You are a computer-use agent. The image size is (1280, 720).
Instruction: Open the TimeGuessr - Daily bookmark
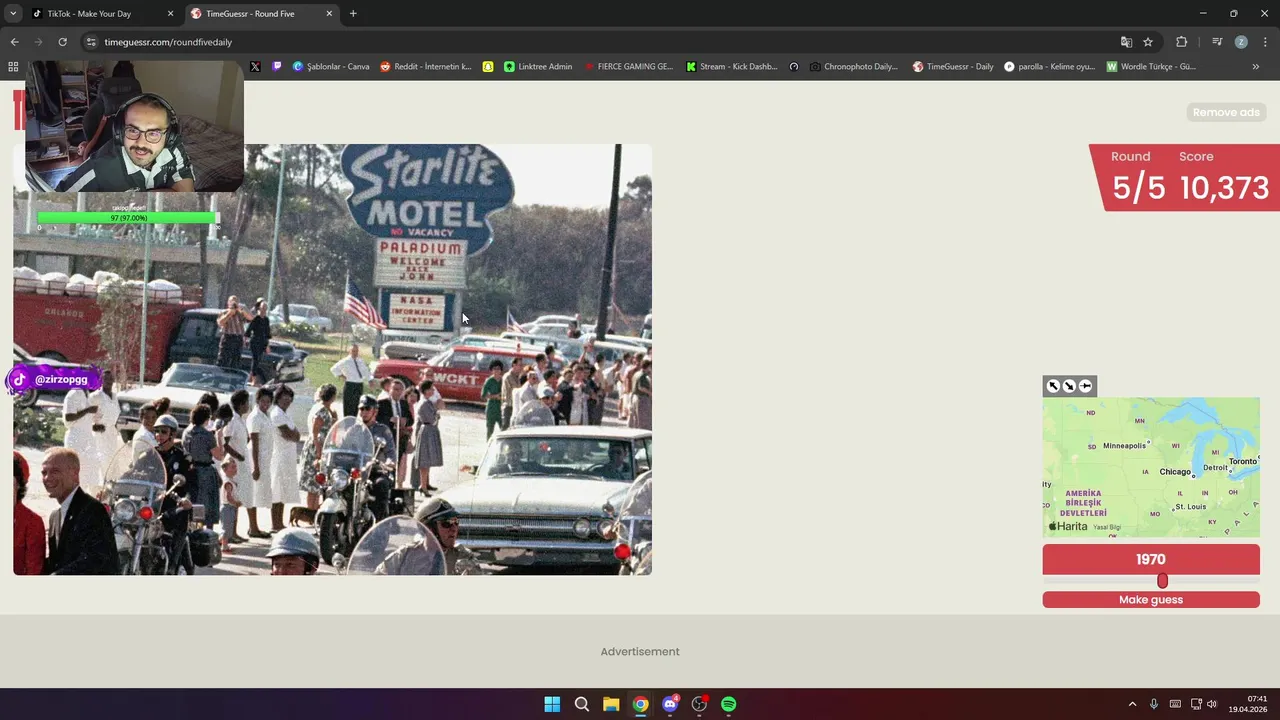click(x=953, y=67)
